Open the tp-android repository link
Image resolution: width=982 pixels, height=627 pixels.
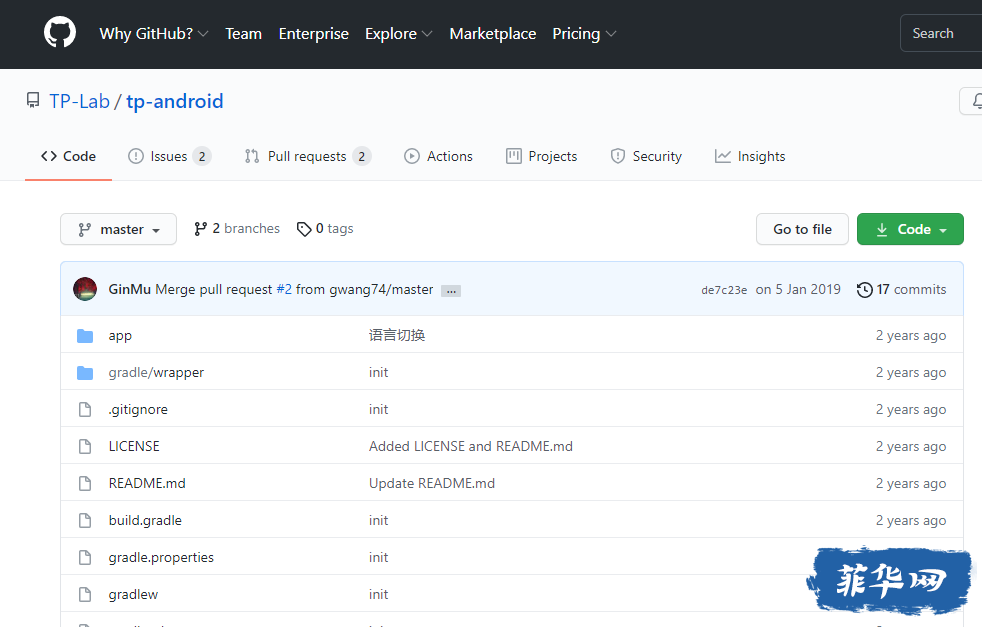pos(175,101)
